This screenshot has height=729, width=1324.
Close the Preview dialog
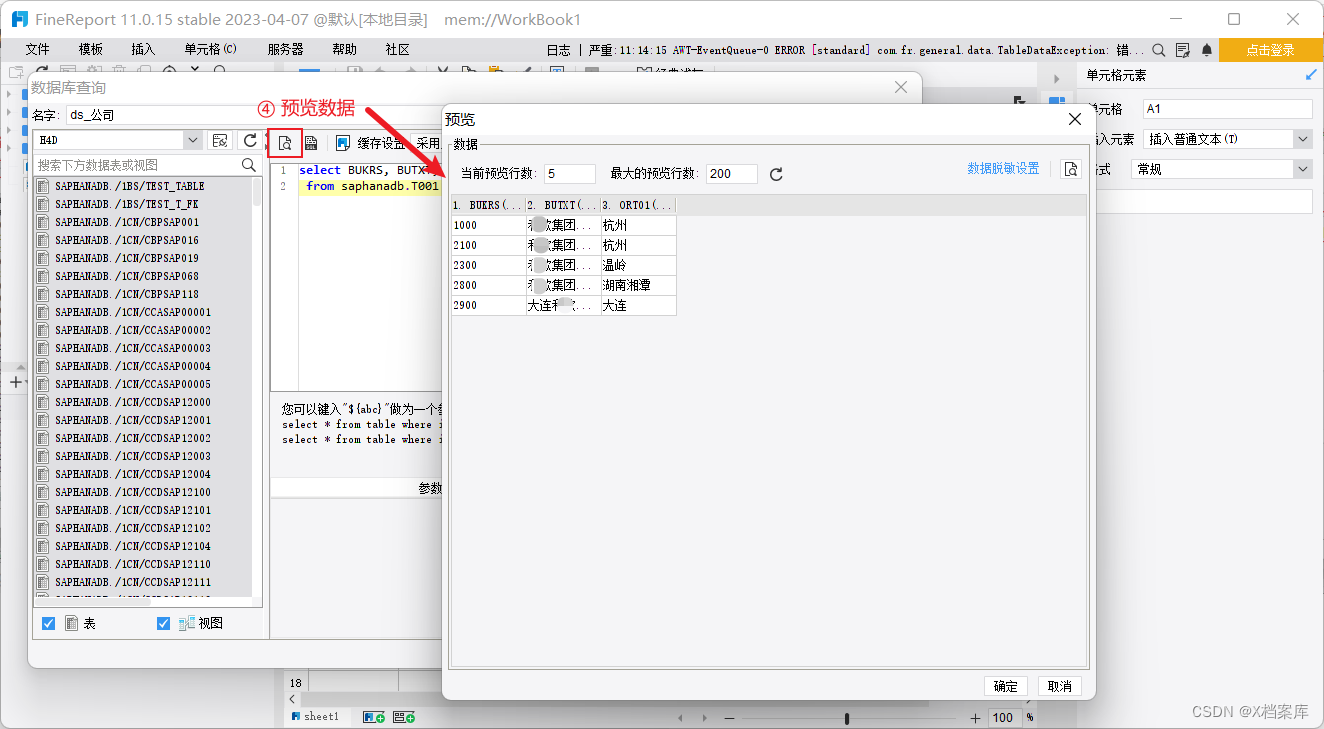coord(1075,119)
